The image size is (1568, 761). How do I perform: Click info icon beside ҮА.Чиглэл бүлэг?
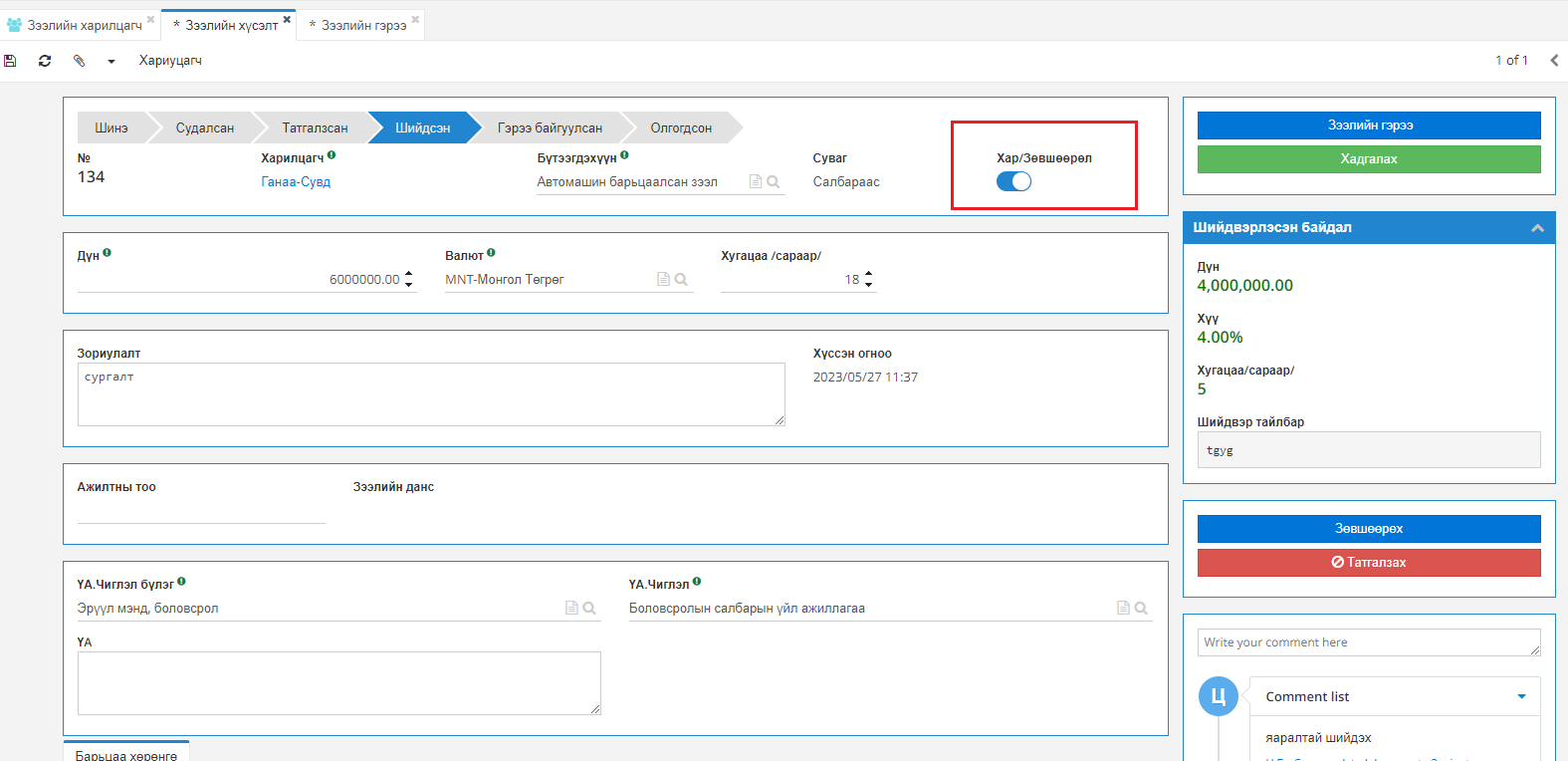click(x=181, y=582)
